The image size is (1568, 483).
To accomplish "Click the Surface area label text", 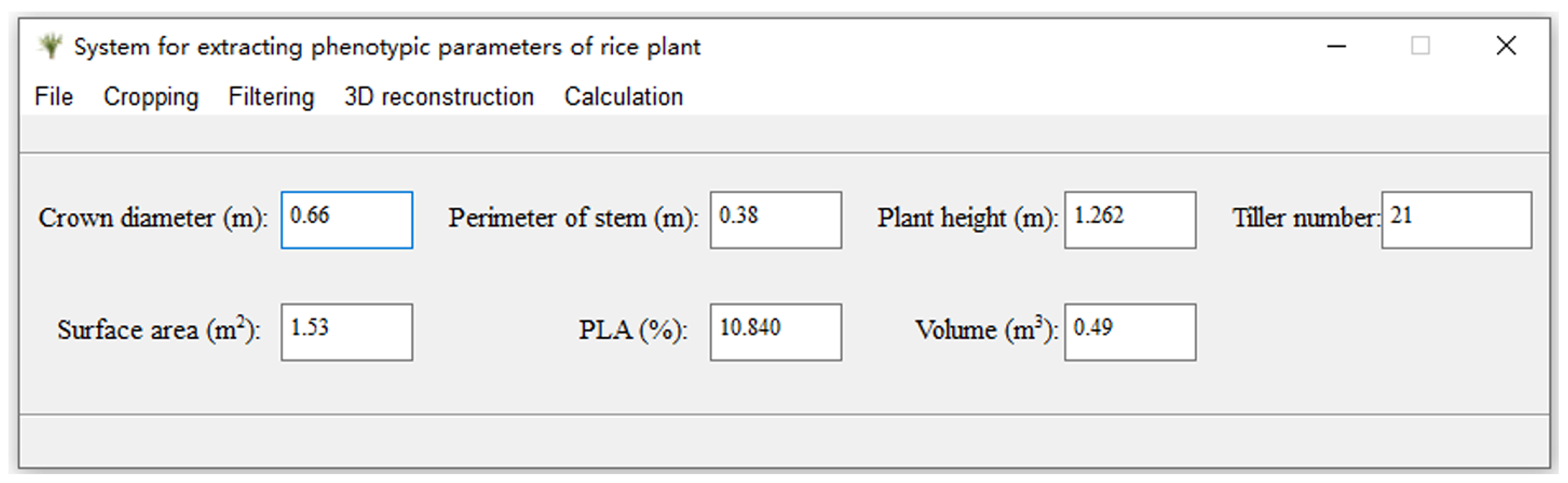I will pos(159,330).
